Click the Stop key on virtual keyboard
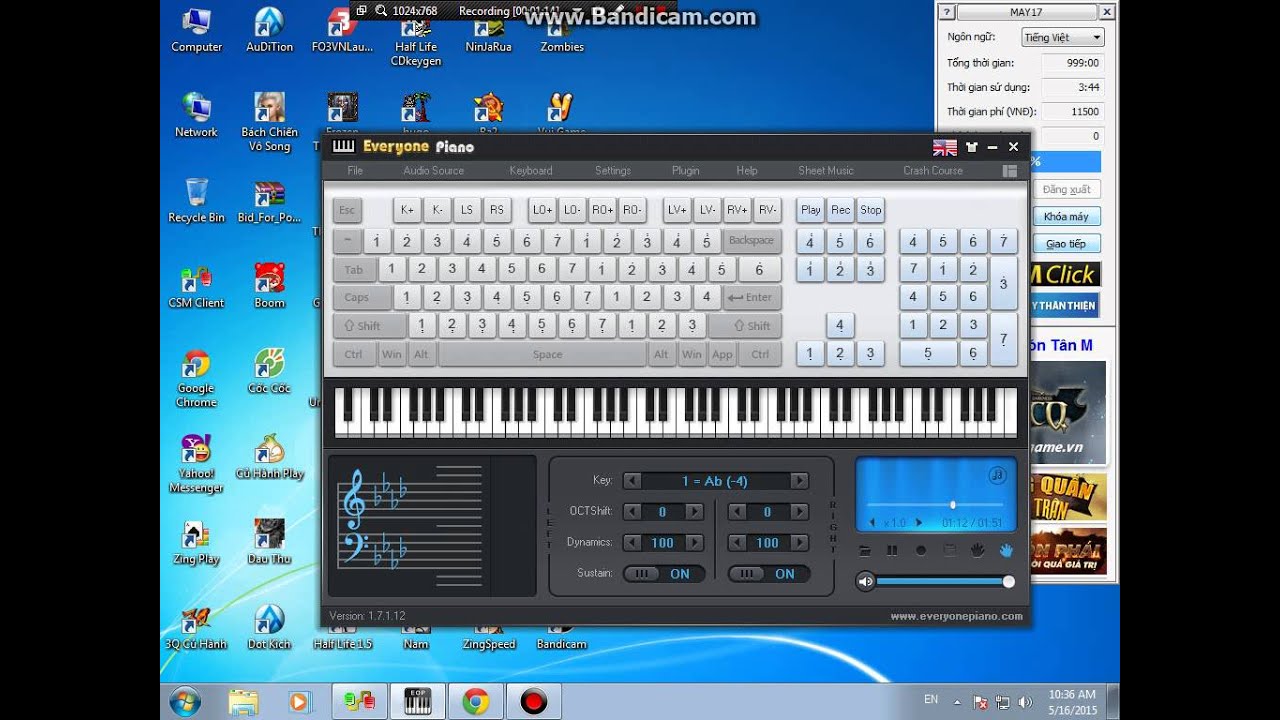This screenshot has width=1280, height=720. tap(871, 210)
